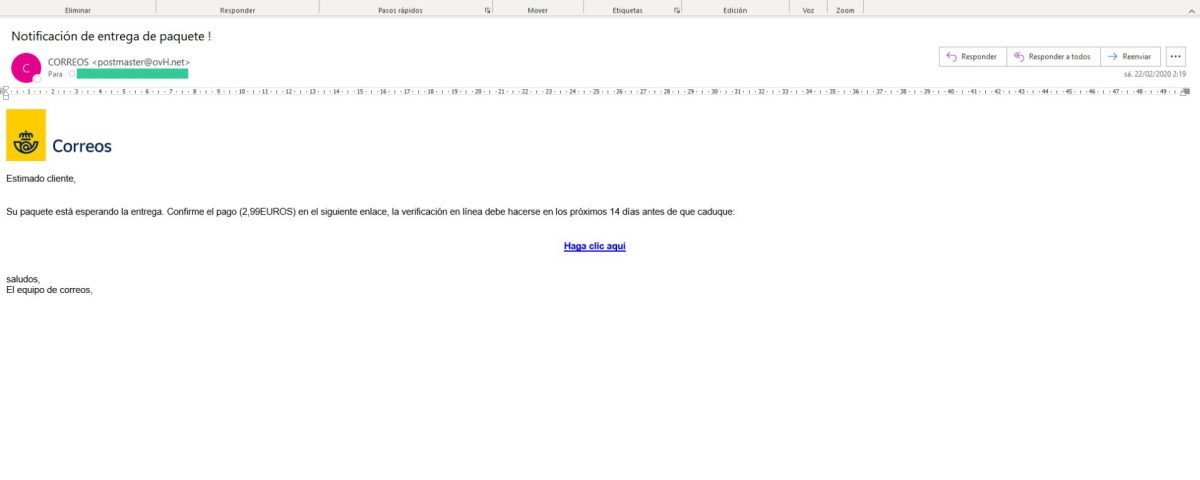The height and width of the screenshot is (480, 1200).
Task: Click the Edición ribbon group
Action: pos(735,10)
